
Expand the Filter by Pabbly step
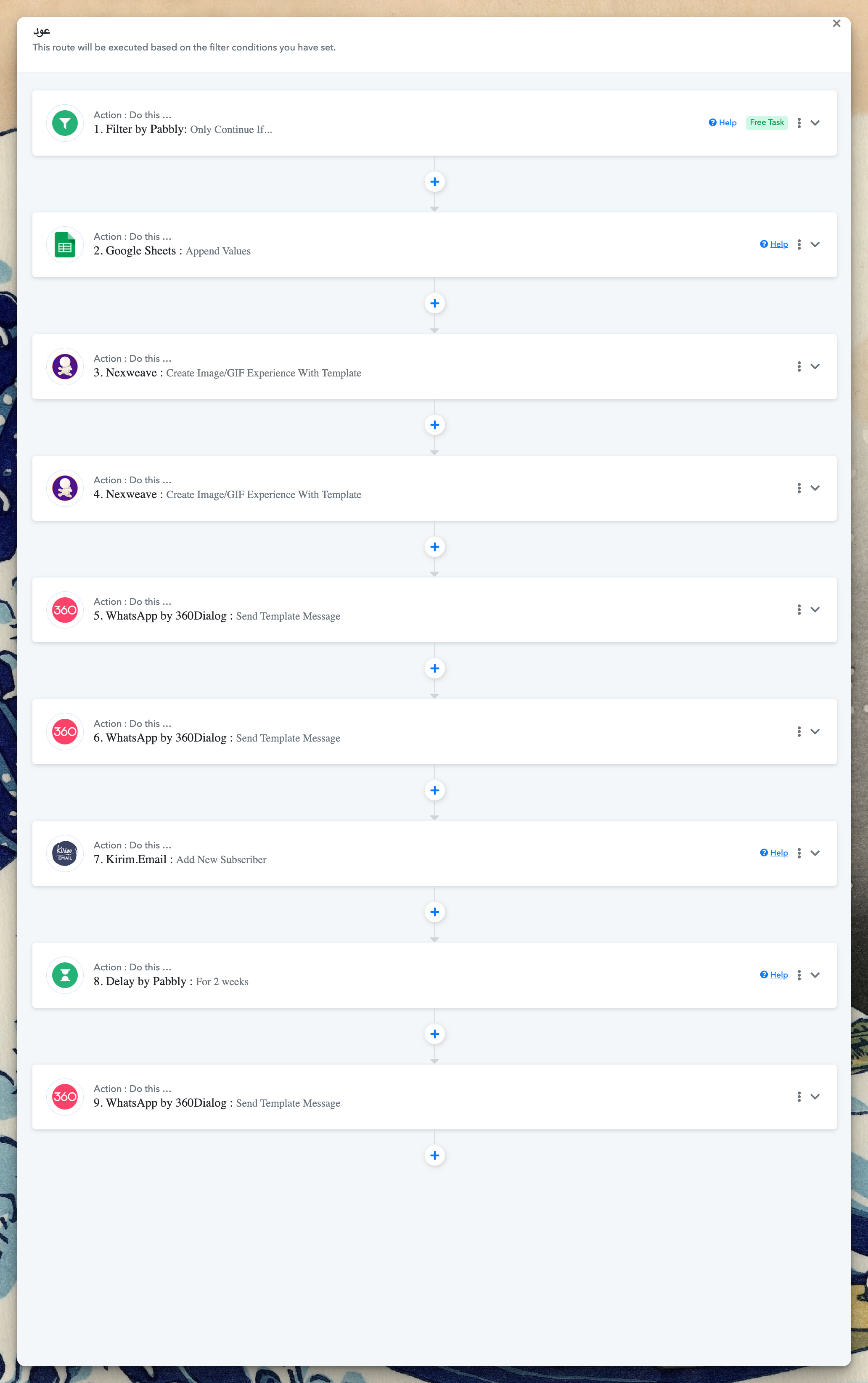pos(815,123)
